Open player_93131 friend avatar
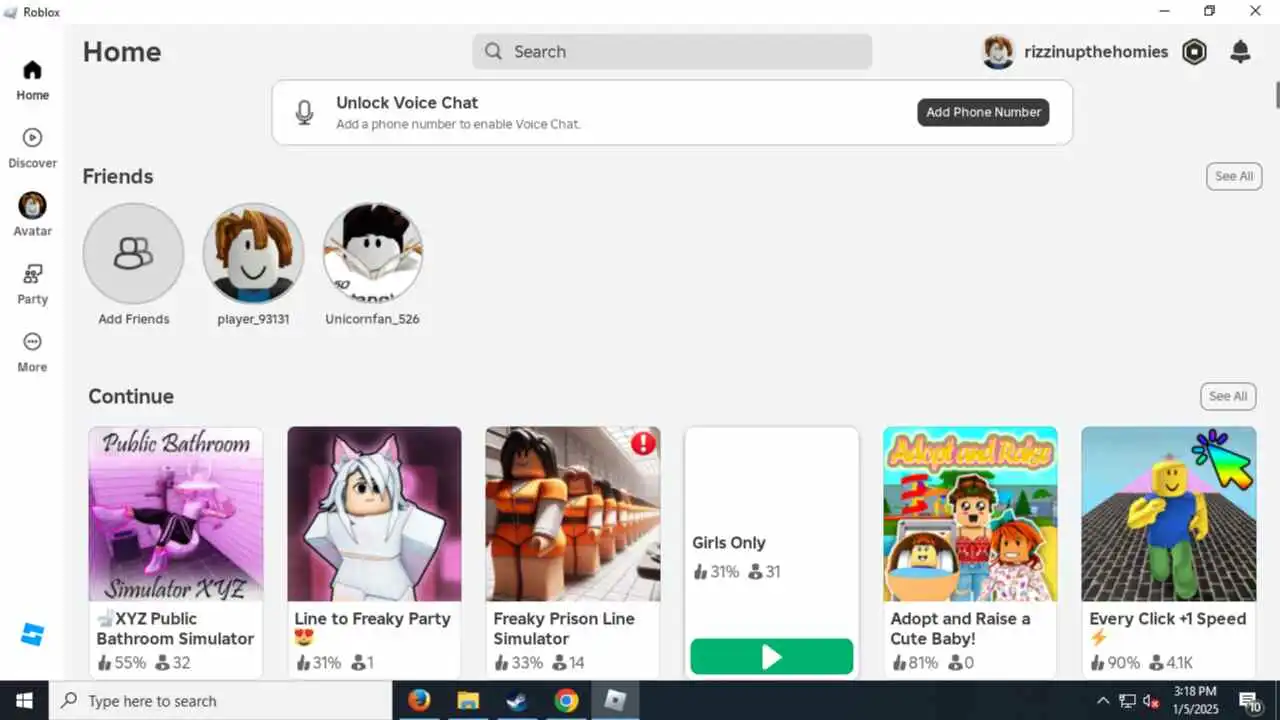1280x720 pixels. [x=253, y=254]
